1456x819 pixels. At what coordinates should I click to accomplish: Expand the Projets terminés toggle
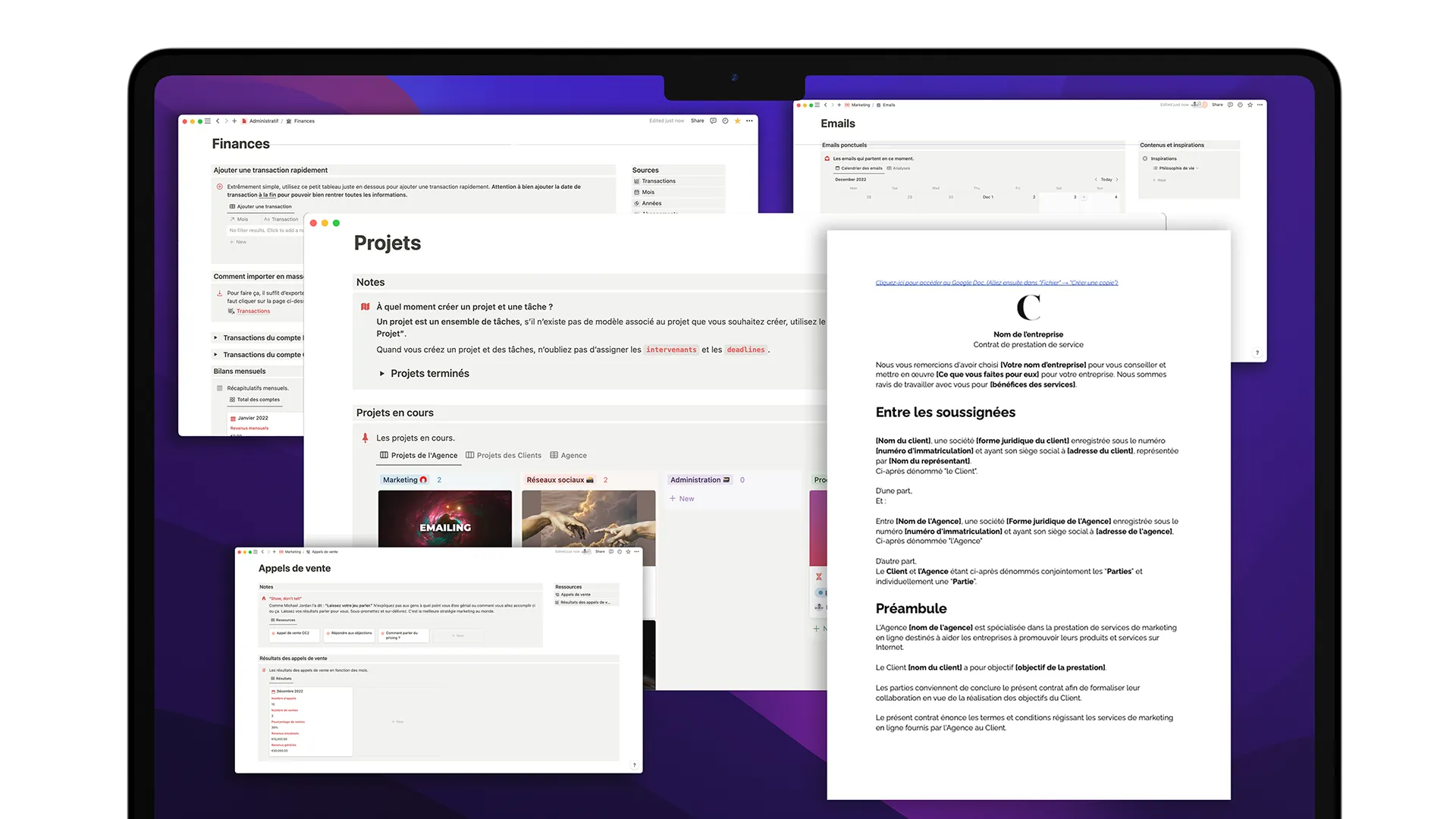click(x=382, y=374)
